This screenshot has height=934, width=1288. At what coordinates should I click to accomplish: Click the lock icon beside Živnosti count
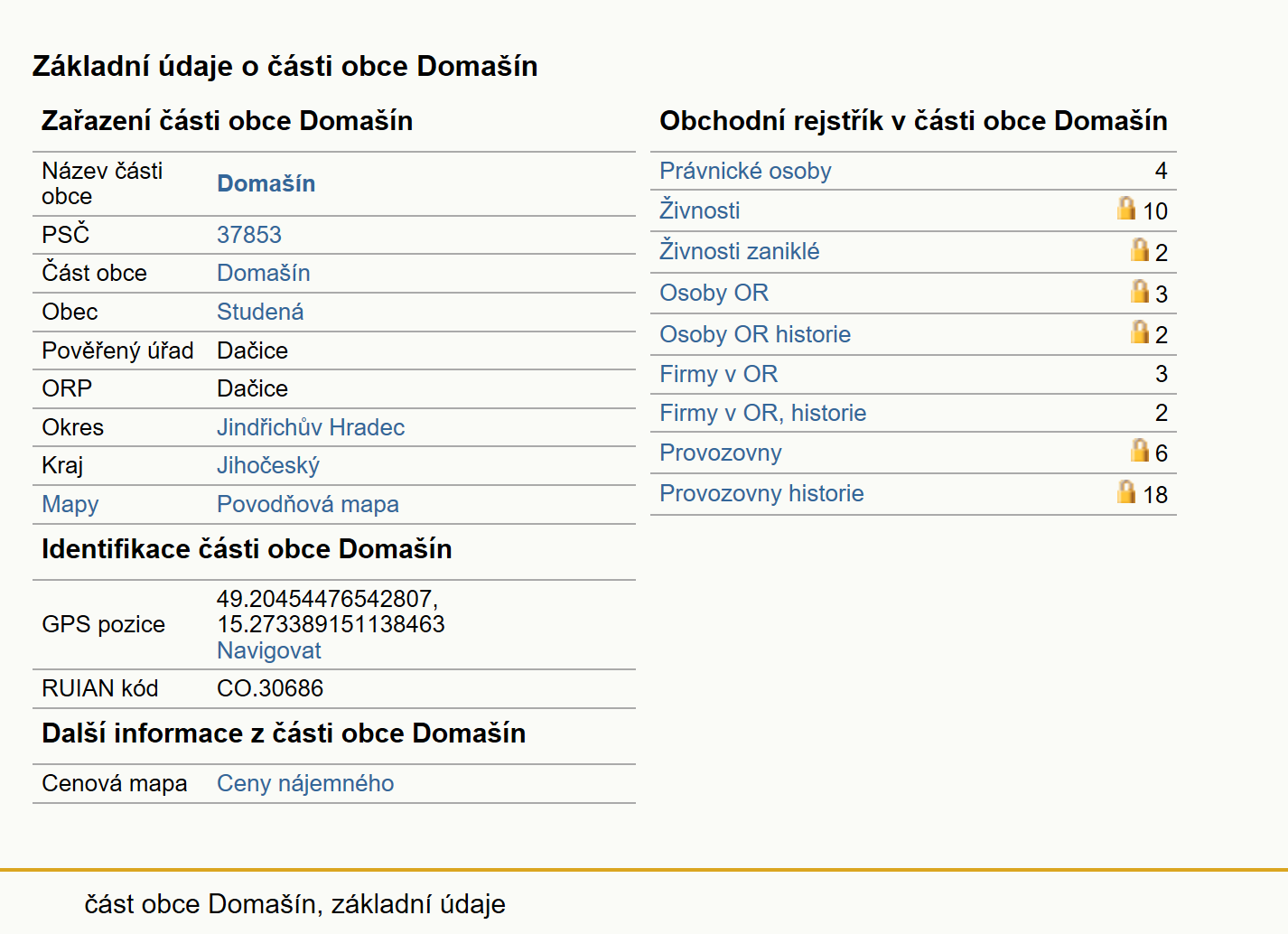pyautogui.click(x=1126, y=208)
